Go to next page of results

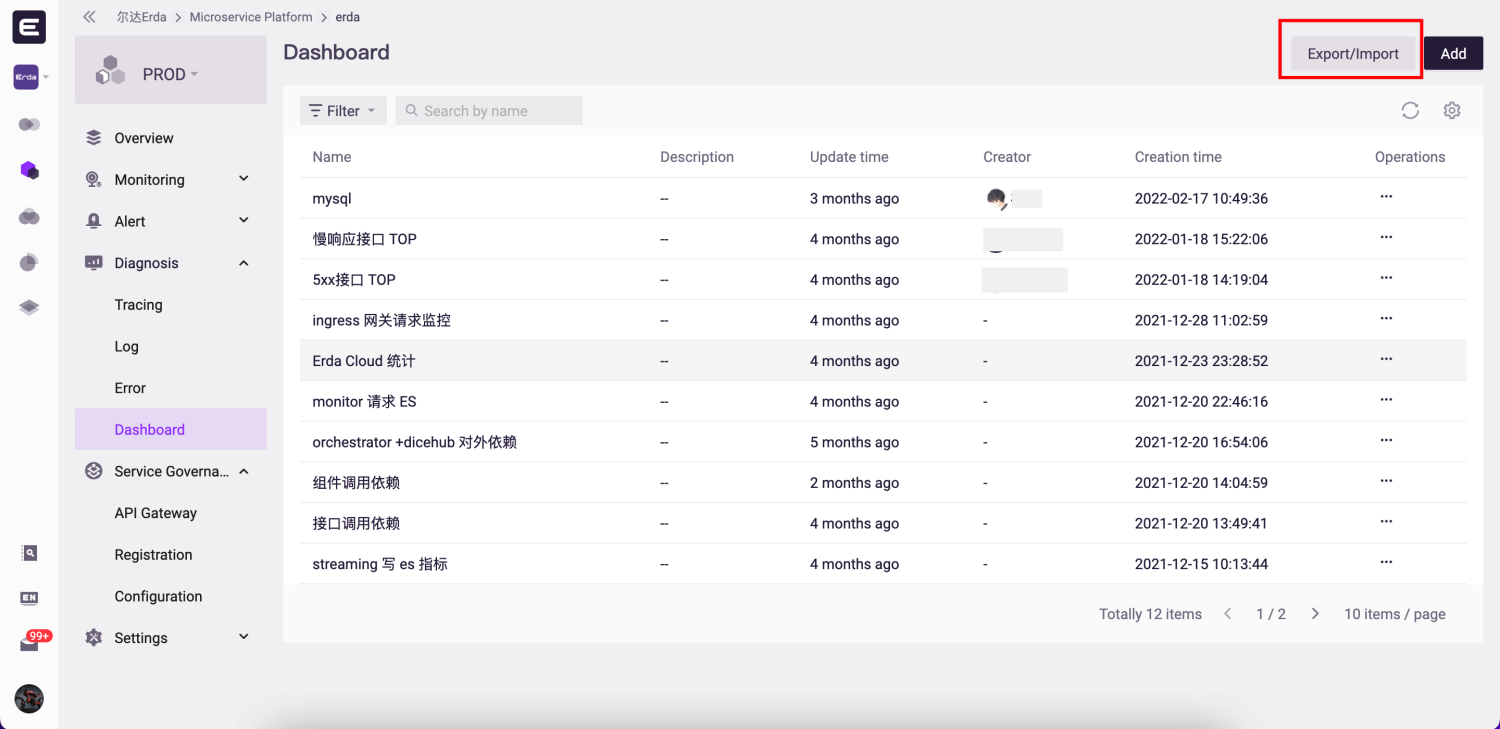pyautogui.click(x=1315, y=614)
